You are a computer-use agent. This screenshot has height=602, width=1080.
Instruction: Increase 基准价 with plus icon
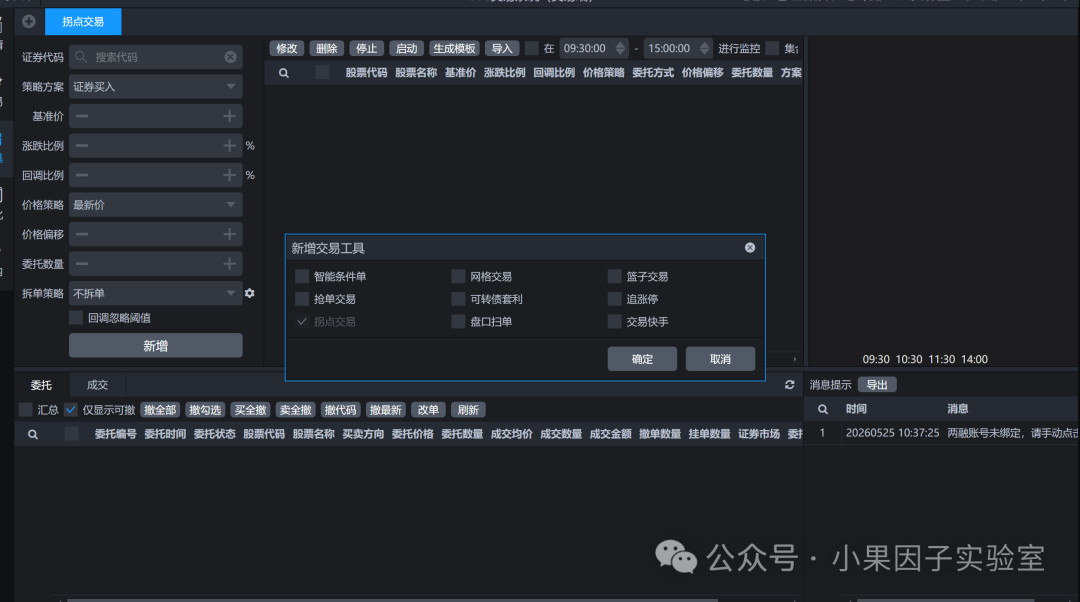coord(229,116)
